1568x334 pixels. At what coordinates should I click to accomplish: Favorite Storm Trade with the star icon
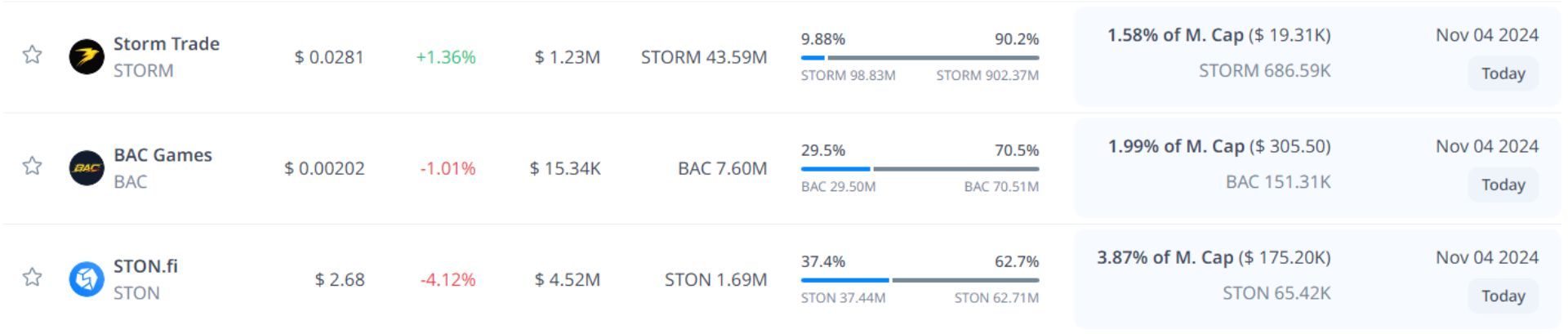tap(32, 55)
